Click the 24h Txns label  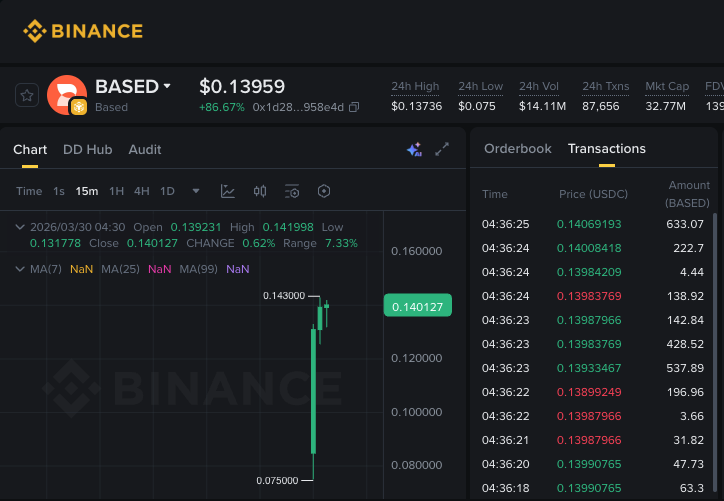[x=605, y=86]
